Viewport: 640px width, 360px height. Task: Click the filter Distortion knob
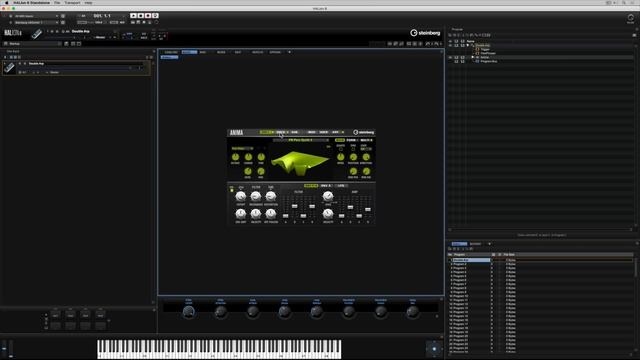click(x=271, y=197)
